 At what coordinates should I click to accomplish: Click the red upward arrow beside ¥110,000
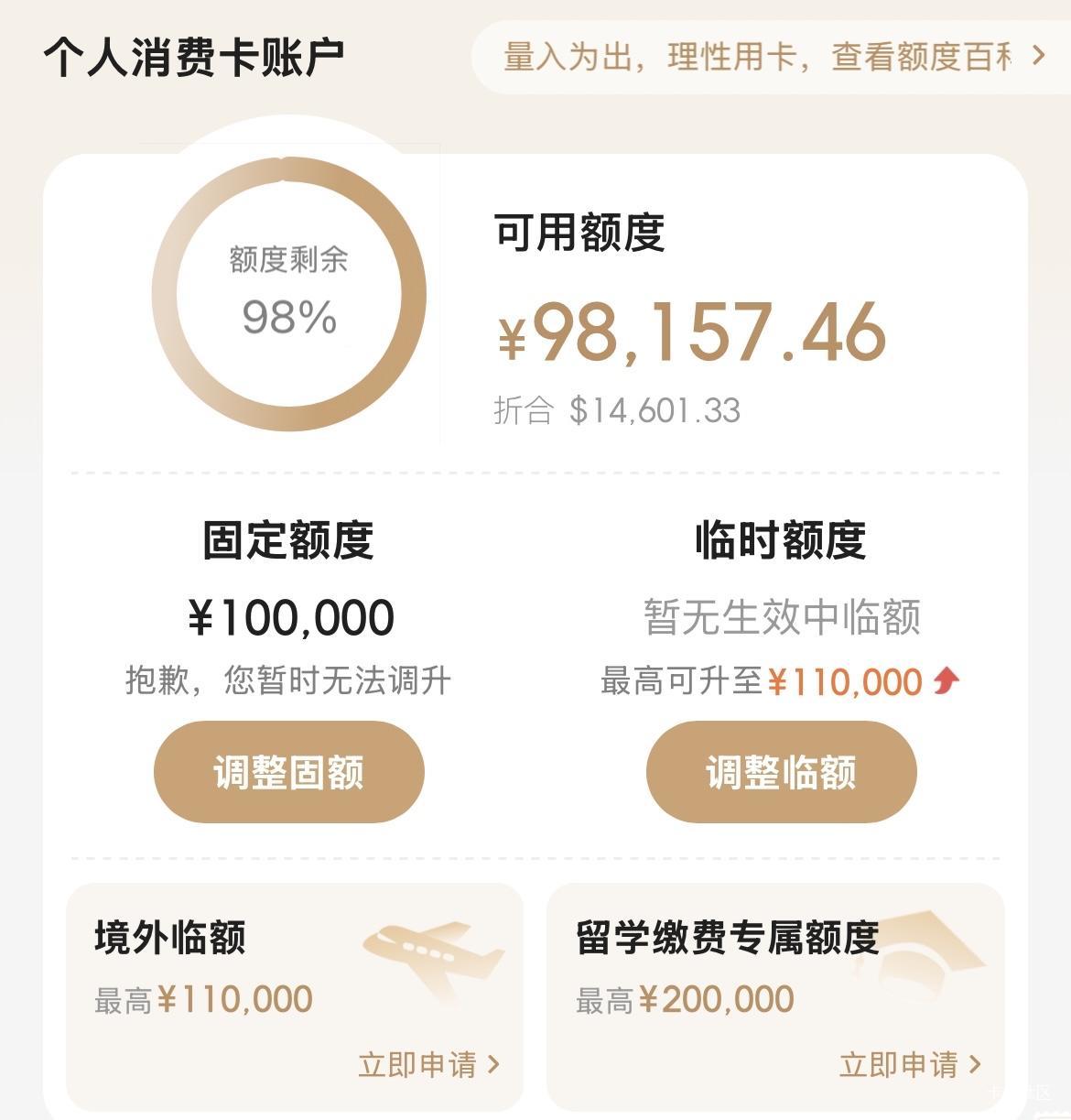point(947,680)
